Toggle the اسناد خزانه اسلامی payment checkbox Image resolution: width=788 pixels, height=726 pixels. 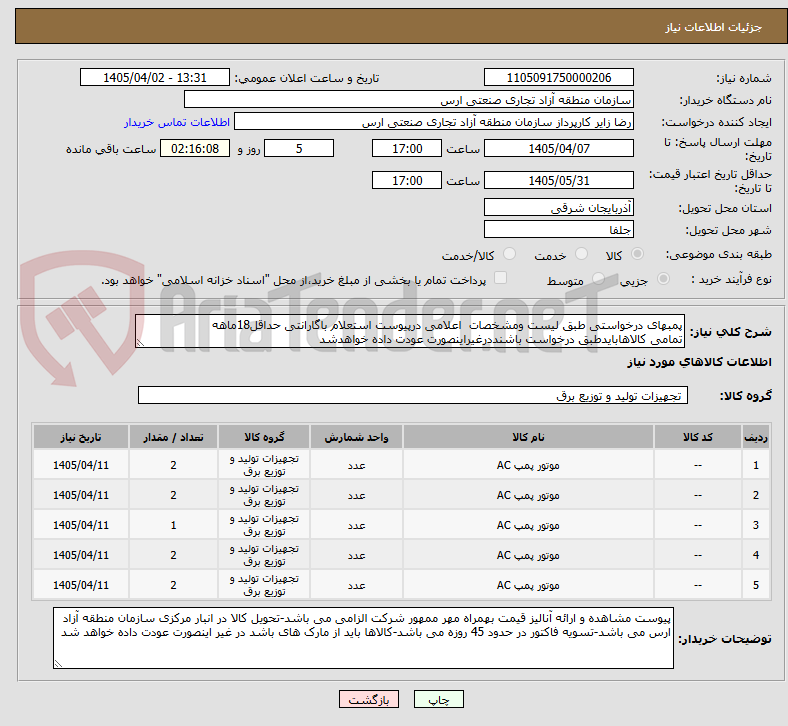click(x=501, y=278)
